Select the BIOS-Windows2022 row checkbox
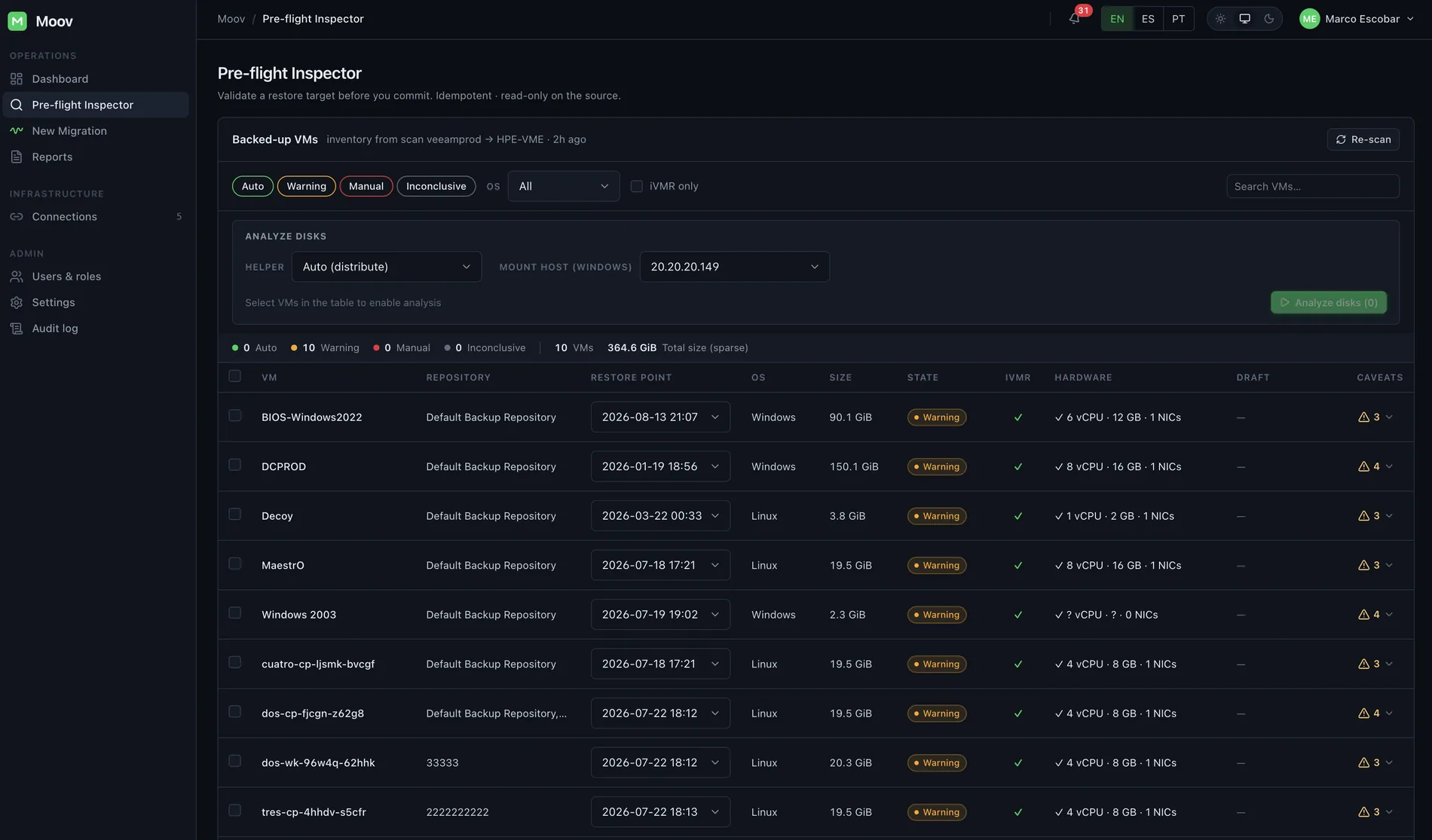Image resolution: width=1432 pixels, height=840 pixels. coord(235,416)
